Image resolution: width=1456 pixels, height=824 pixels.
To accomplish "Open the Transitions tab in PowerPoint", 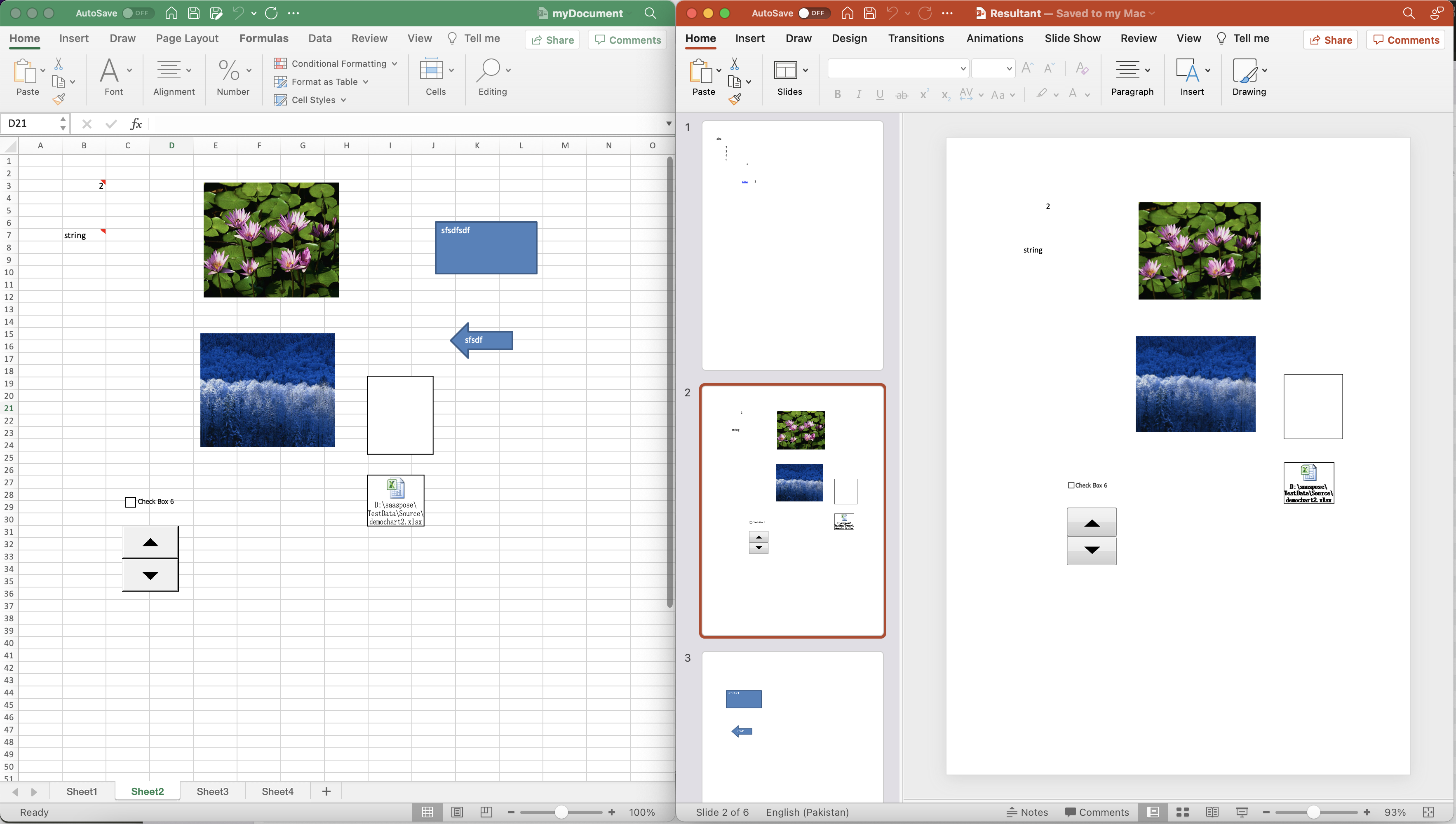I will pyautogui.click(x=915, y=38).
